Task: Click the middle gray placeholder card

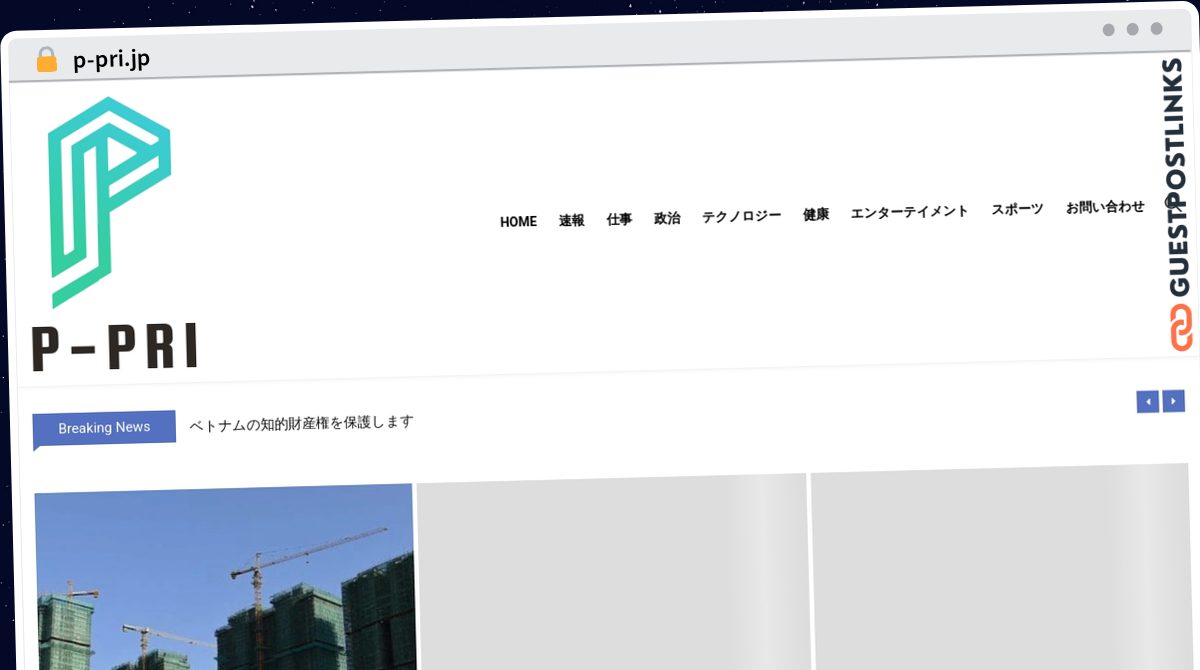Action: [612, 572]
